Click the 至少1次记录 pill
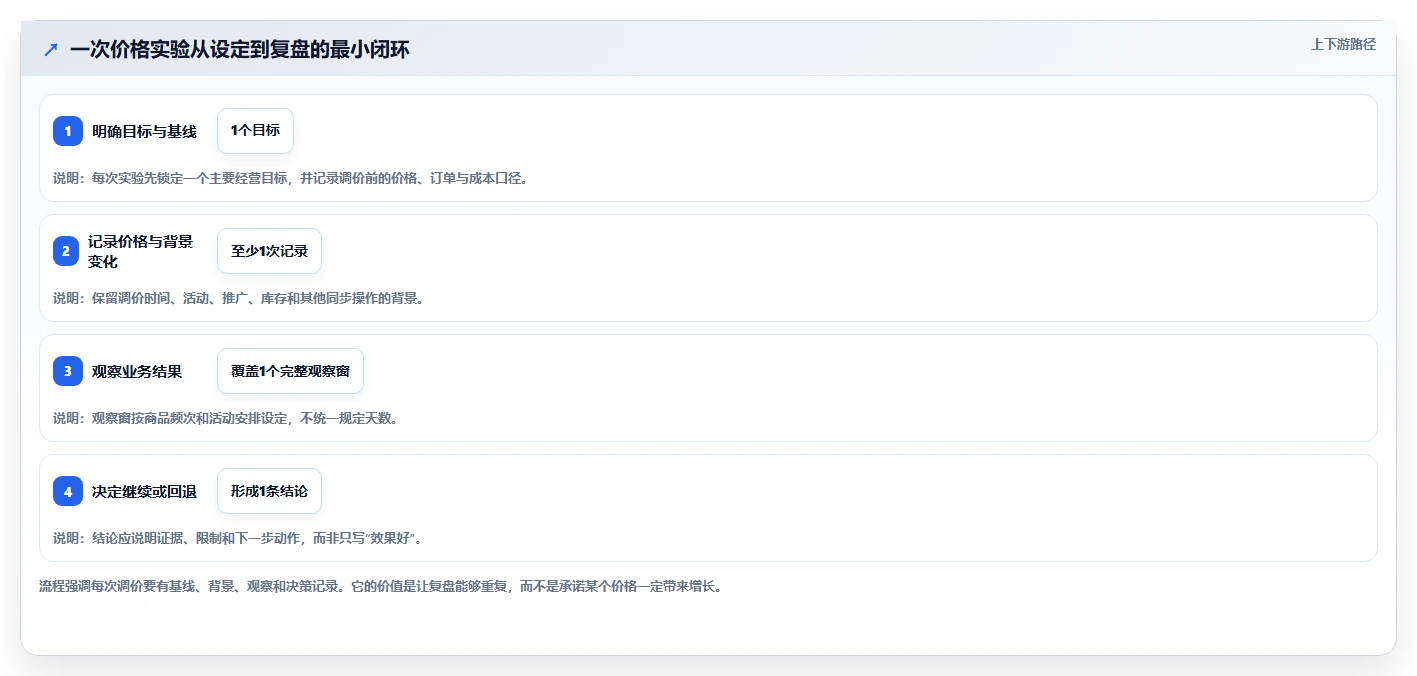Screen dimensions: 1417x676 [269, 251]
